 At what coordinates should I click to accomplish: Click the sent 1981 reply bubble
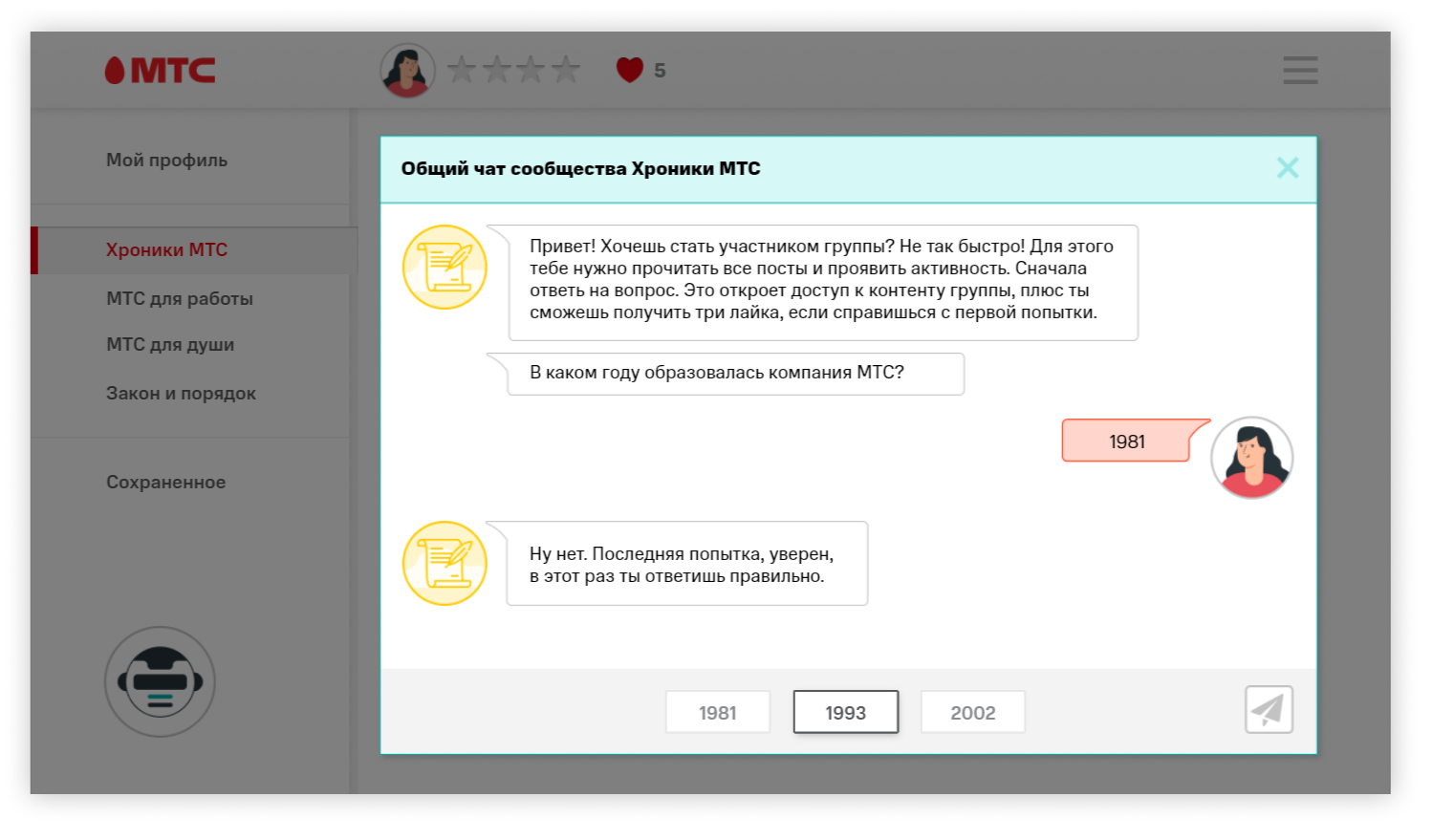point(1126,441)
